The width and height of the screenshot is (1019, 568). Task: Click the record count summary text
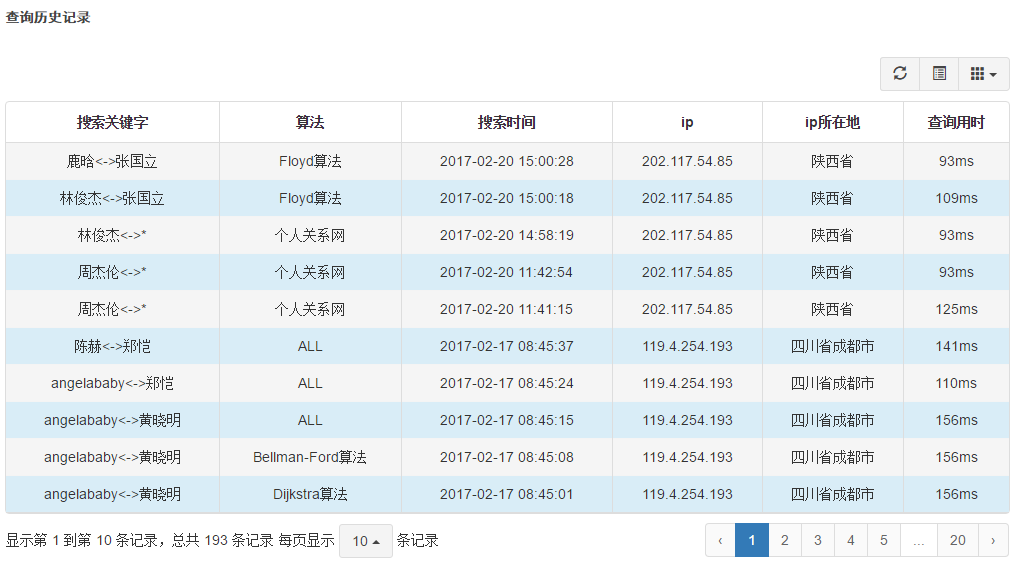[140, 541]
